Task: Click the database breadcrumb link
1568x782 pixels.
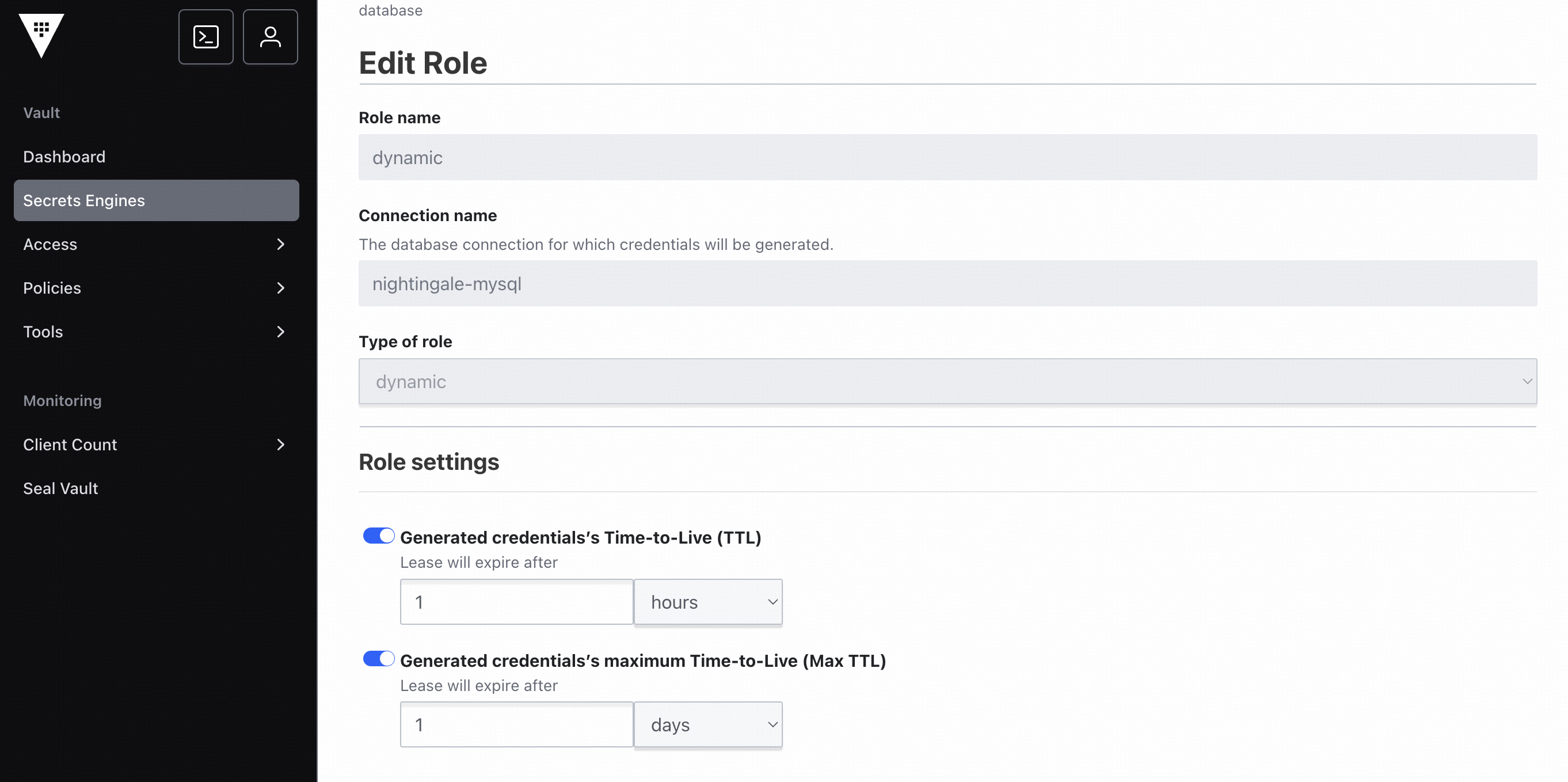Action: point(390,10)
